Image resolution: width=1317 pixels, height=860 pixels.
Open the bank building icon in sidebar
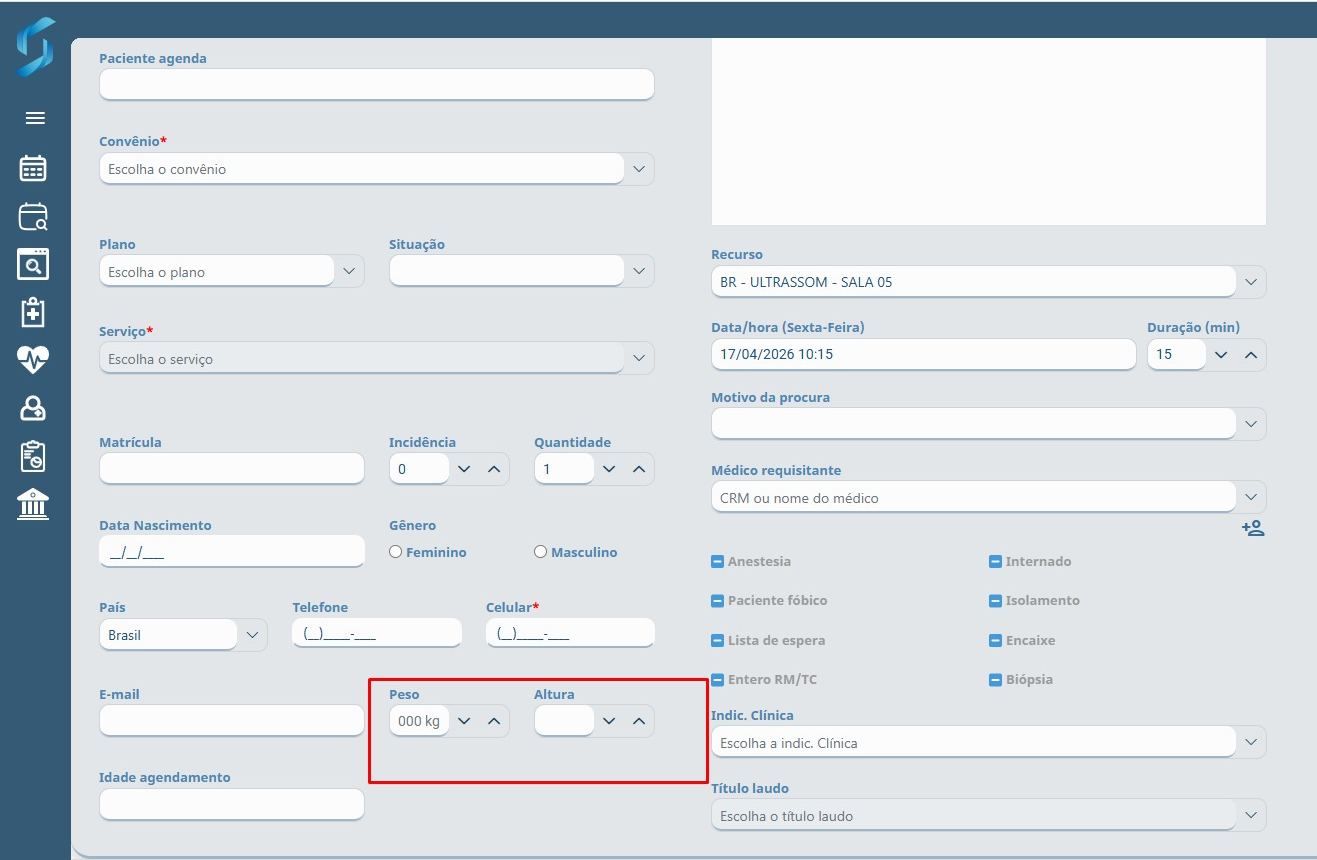point(33,504)
